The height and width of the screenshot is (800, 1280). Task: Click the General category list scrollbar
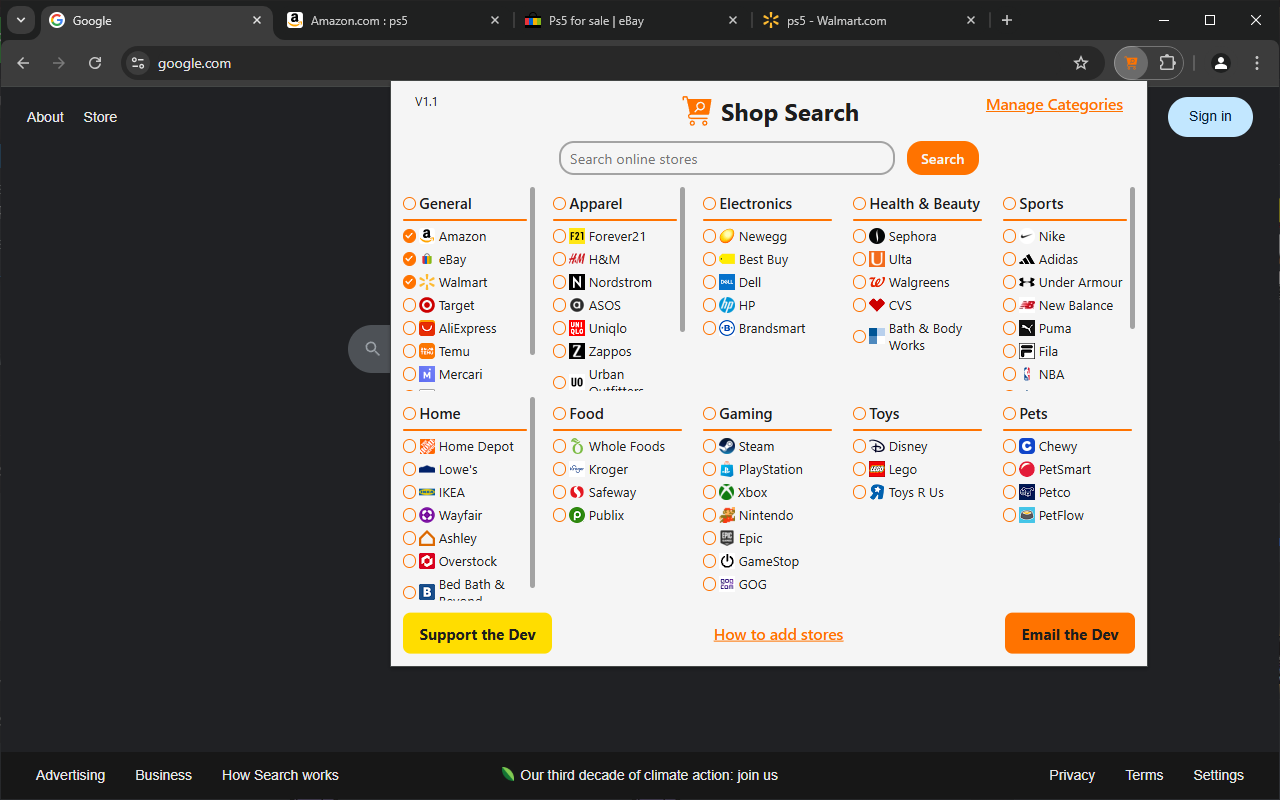coord(532,271)
